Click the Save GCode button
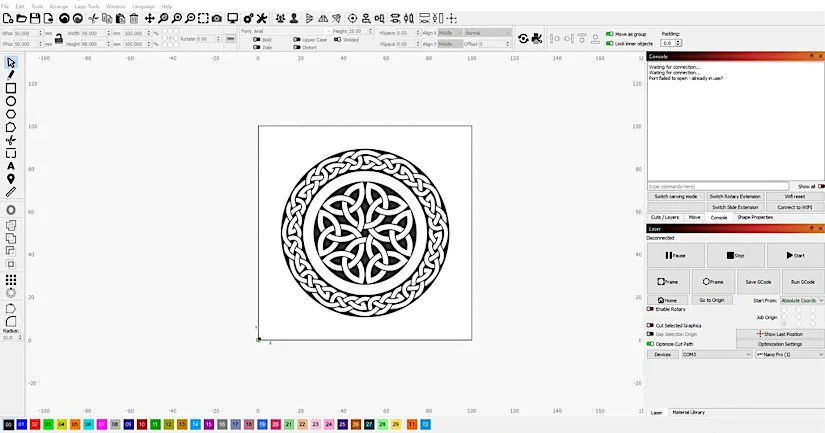Screen dimensions: 825x433 coord(758,282)
